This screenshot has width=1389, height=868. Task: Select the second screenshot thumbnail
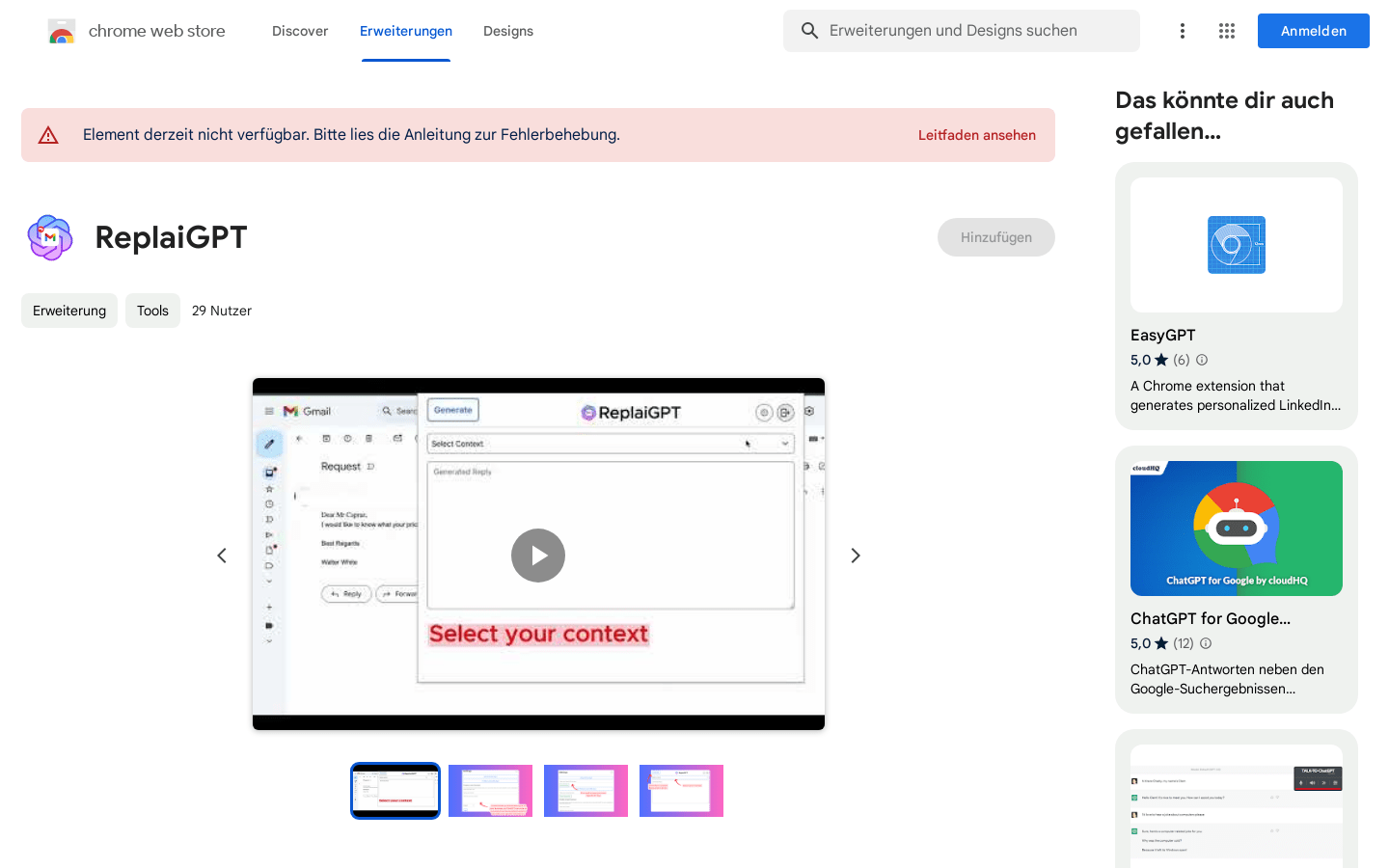pos(490,791)
